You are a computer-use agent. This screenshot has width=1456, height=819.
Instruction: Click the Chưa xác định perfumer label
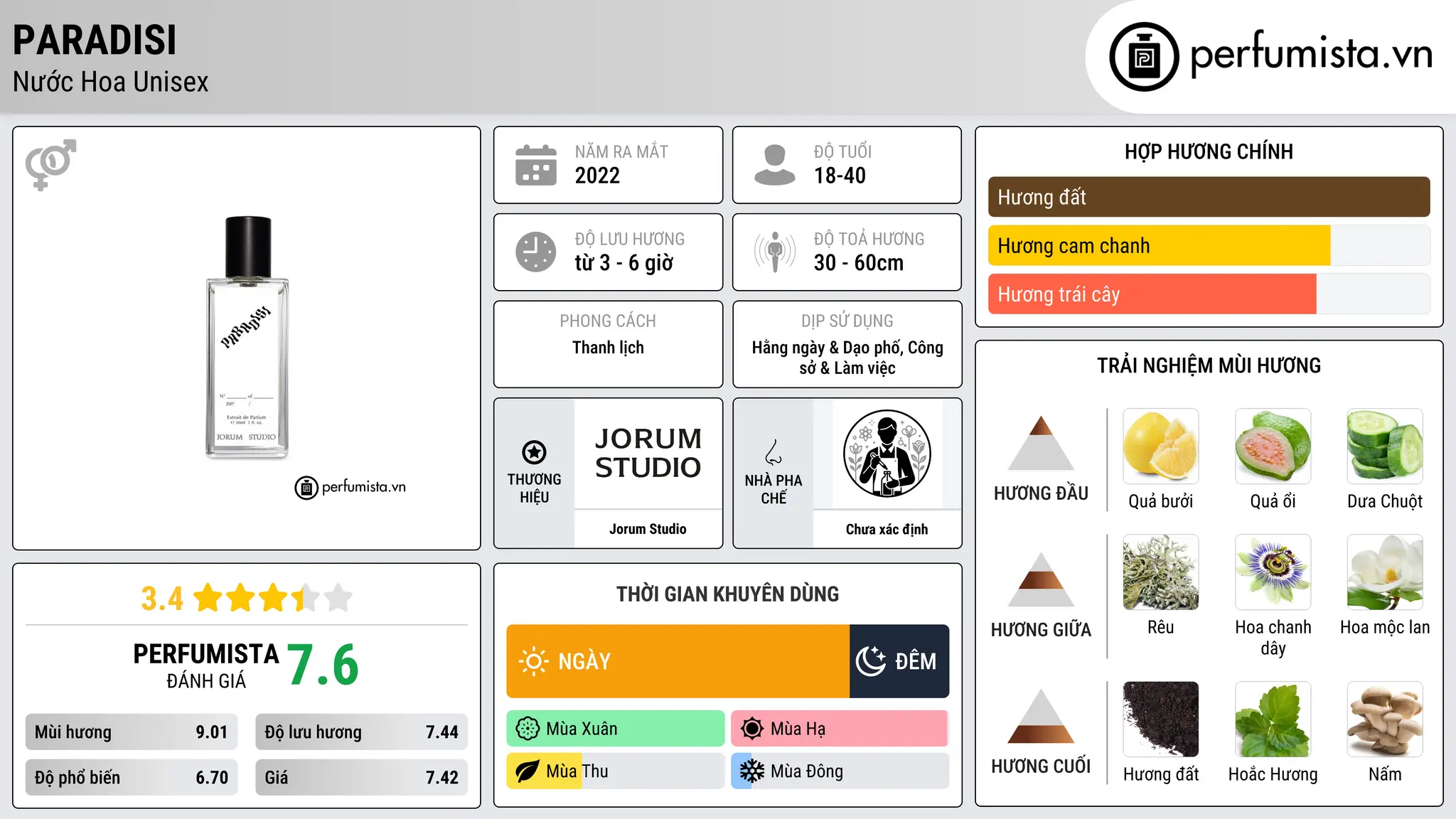pyautogui.click(x=887, y=529)
